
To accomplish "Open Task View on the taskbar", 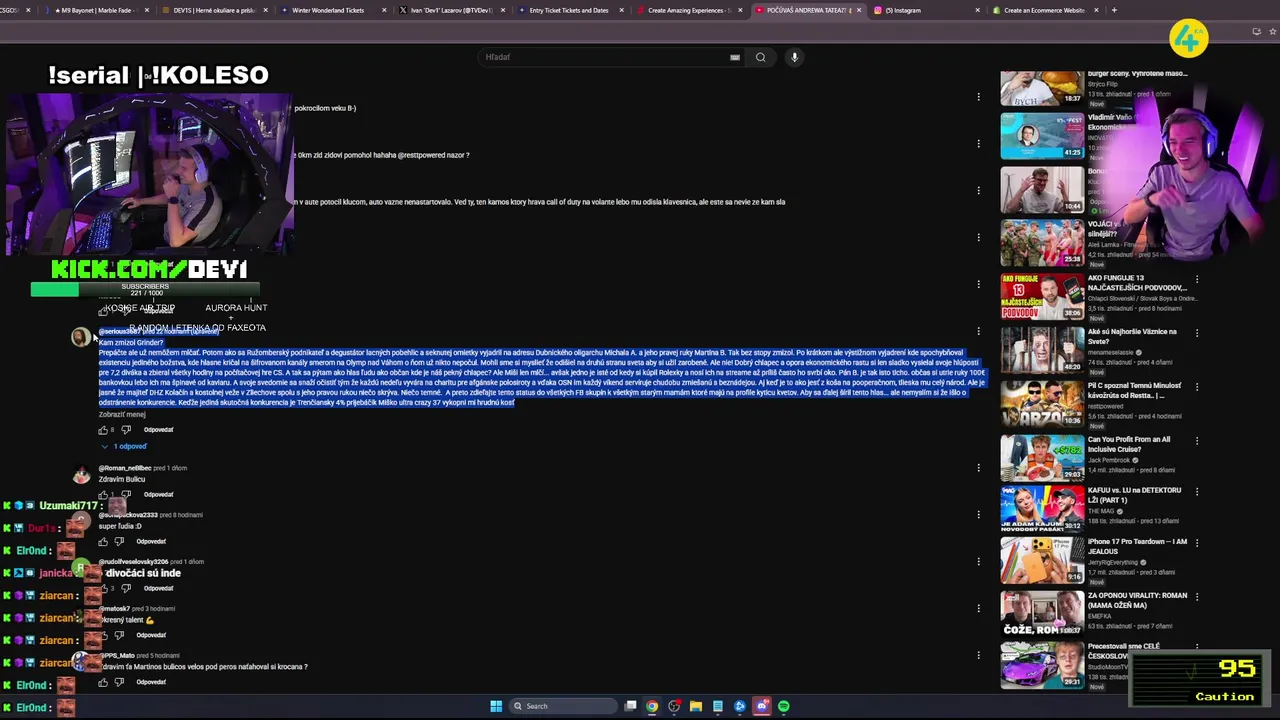I will coord(630,706).
